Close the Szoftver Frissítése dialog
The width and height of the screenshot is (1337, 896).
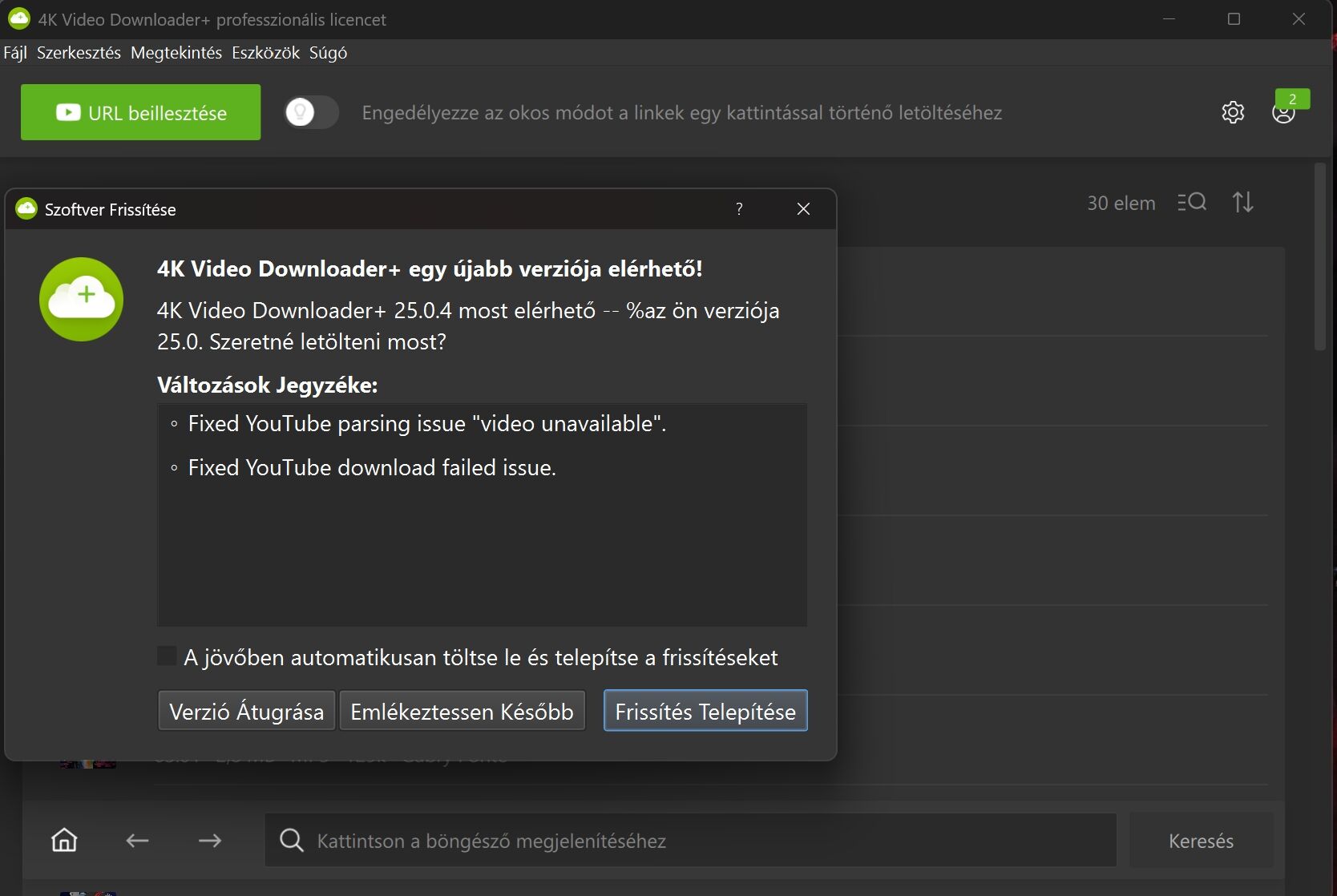803,209
